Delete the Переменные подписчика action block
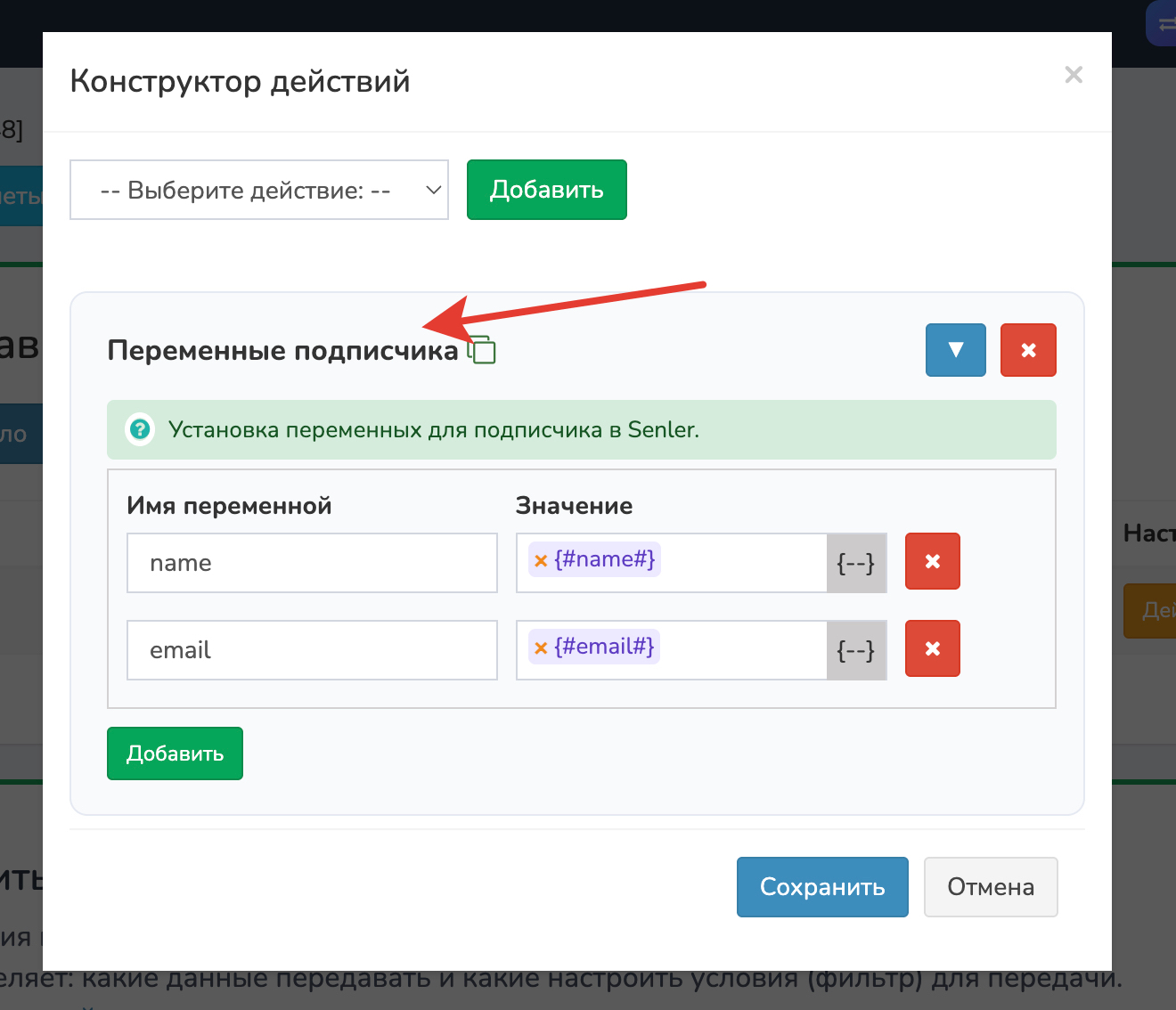 1027,350
